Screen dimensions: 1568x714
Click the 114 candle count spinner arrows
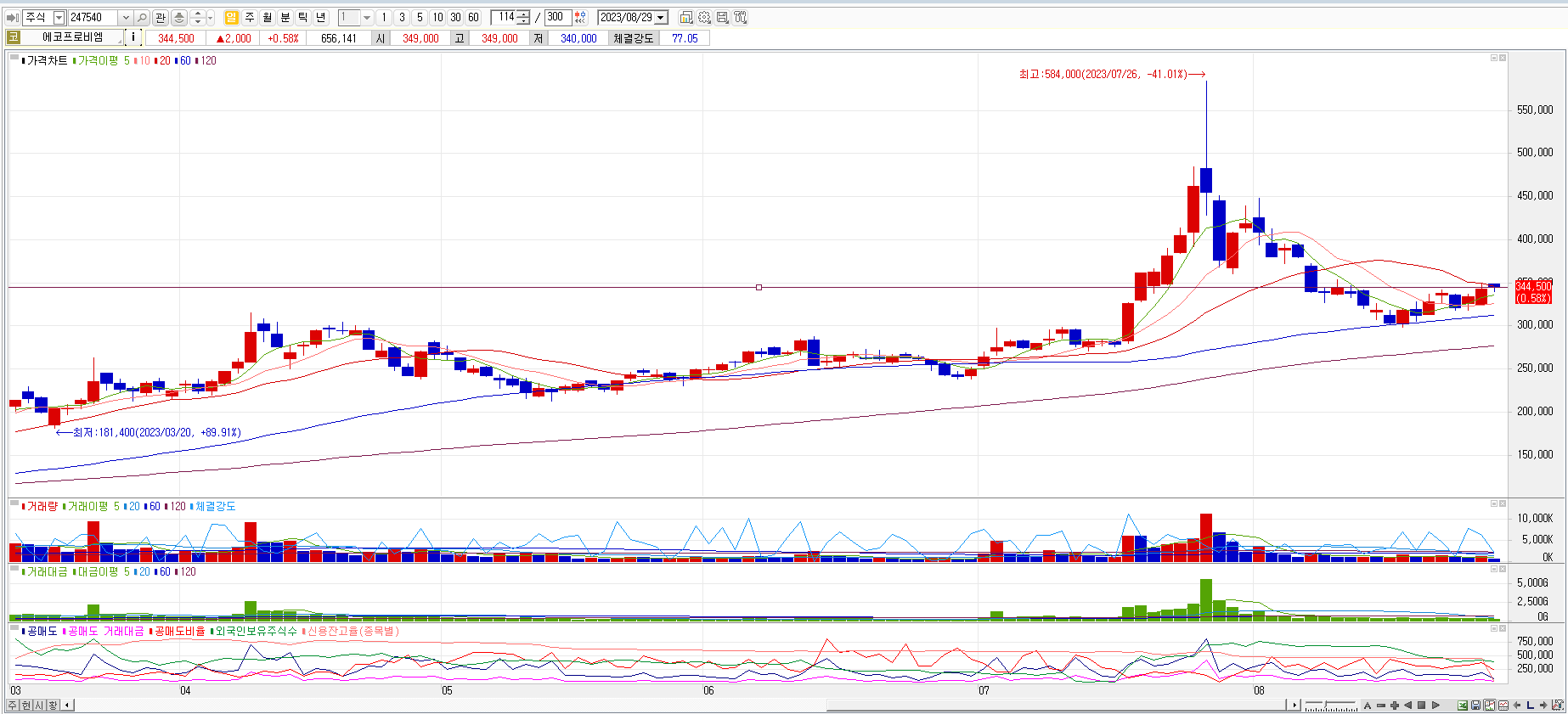[523, 17]
